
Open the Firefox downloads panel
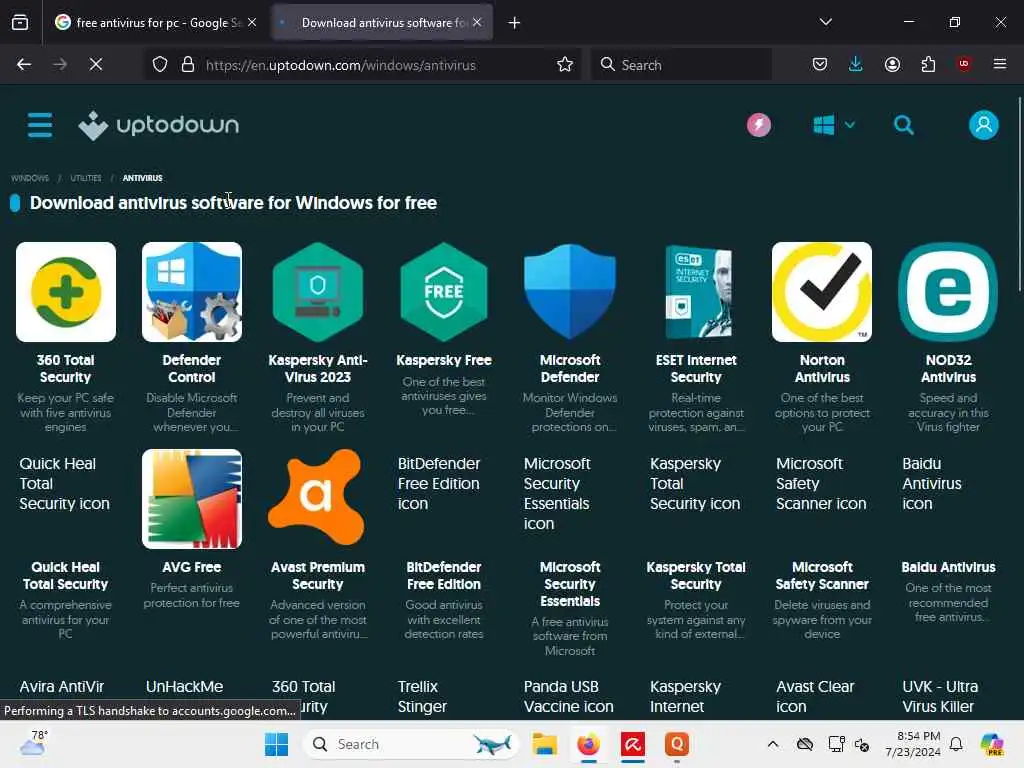856,64
